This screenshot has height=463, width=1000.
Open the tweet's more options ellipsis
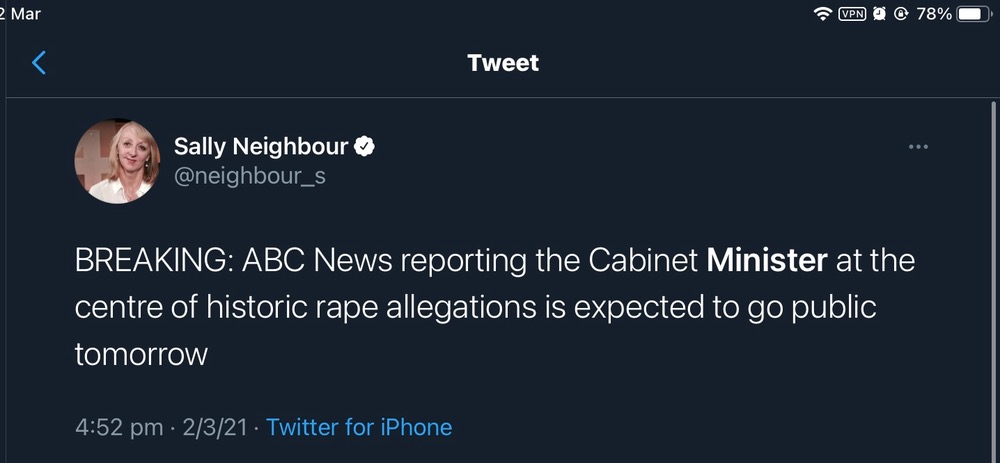click(x=918, y=147)
